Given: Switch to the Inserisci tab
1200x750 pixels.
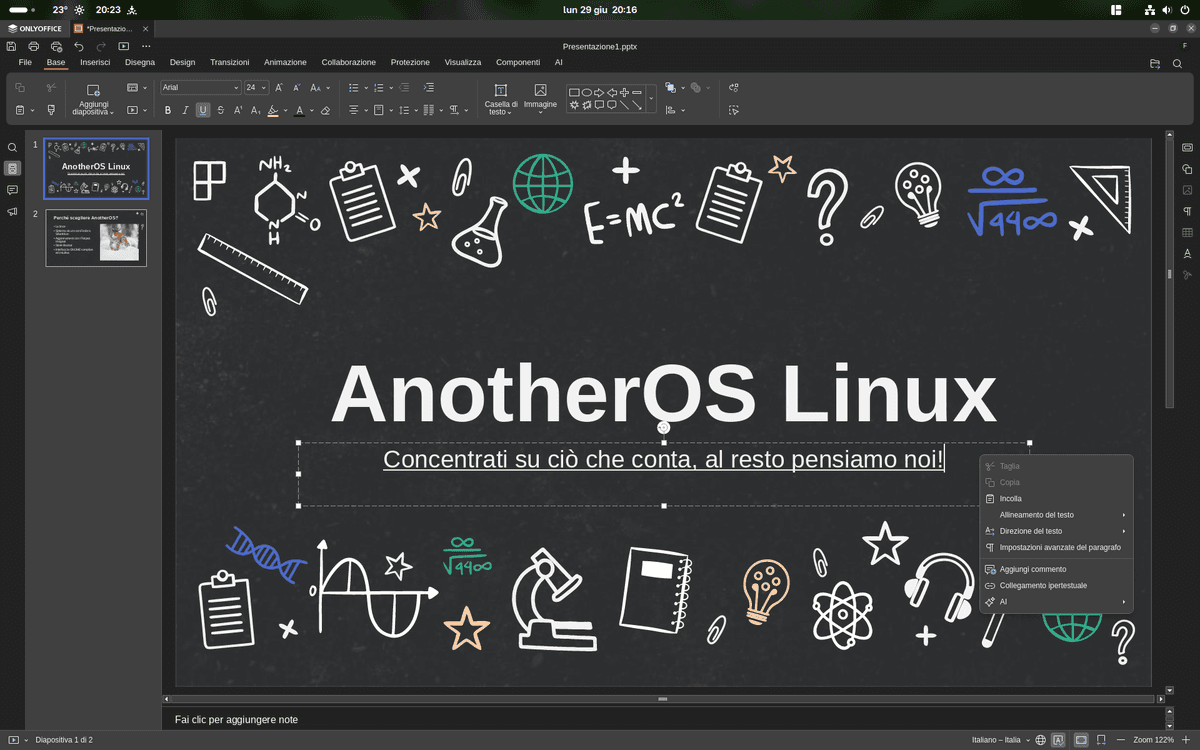Looking at the screenshot, I should coord(95,62).
